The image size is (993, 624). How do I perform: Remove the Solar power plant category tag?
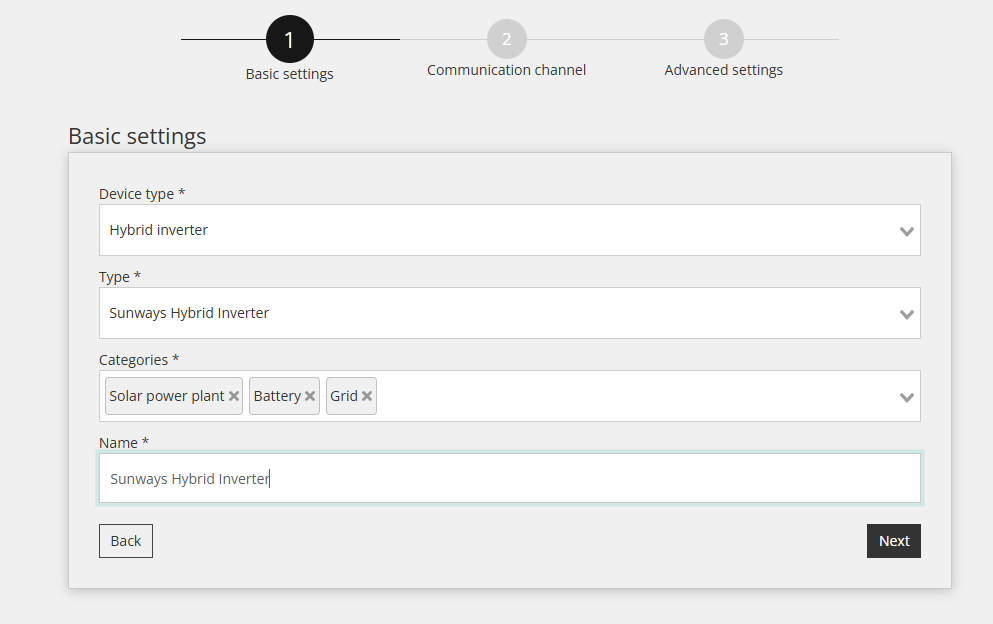pos(234,396)
